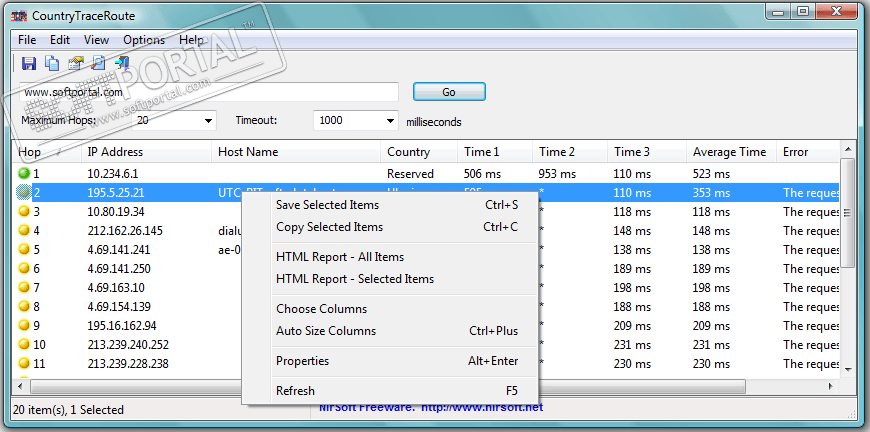This screenshot has height=432, width=870.
Task: Click the CountryTraceRoute title bar app icon
Action: 19,16
